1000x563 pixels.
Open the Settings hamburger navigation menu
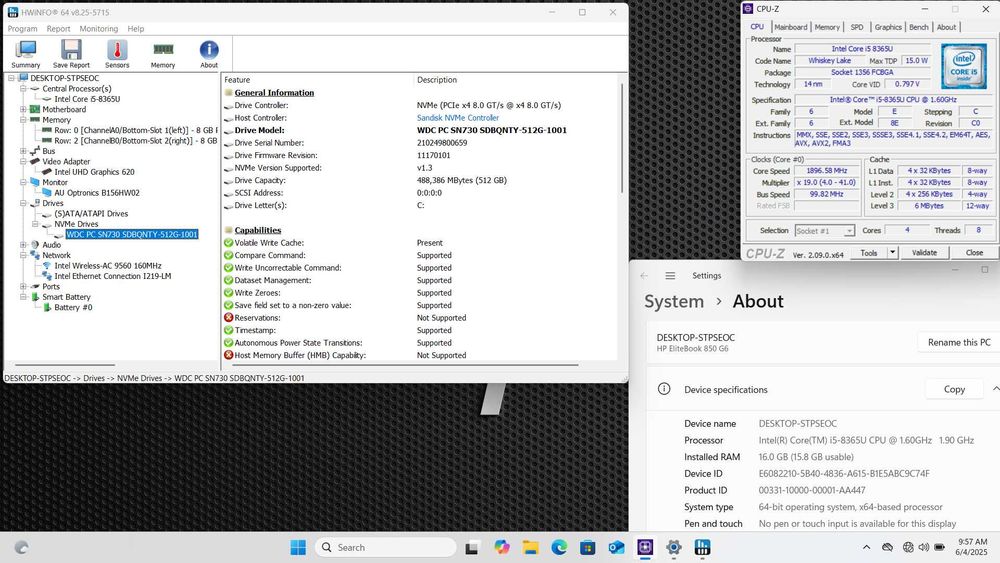(670, 275)
